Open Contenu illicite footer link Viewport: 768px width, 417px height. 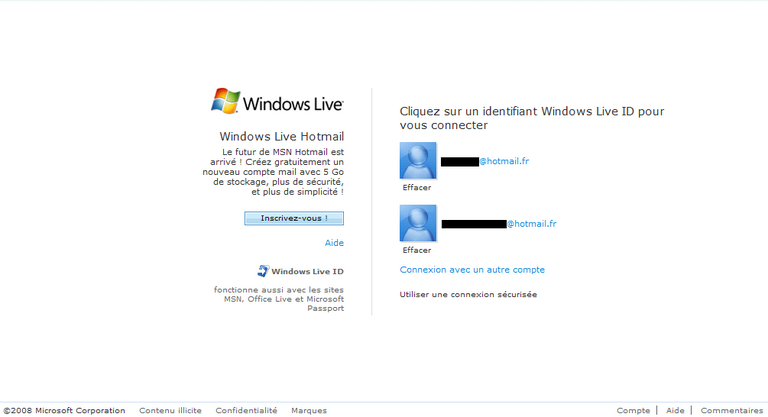(x=170, y=411)
